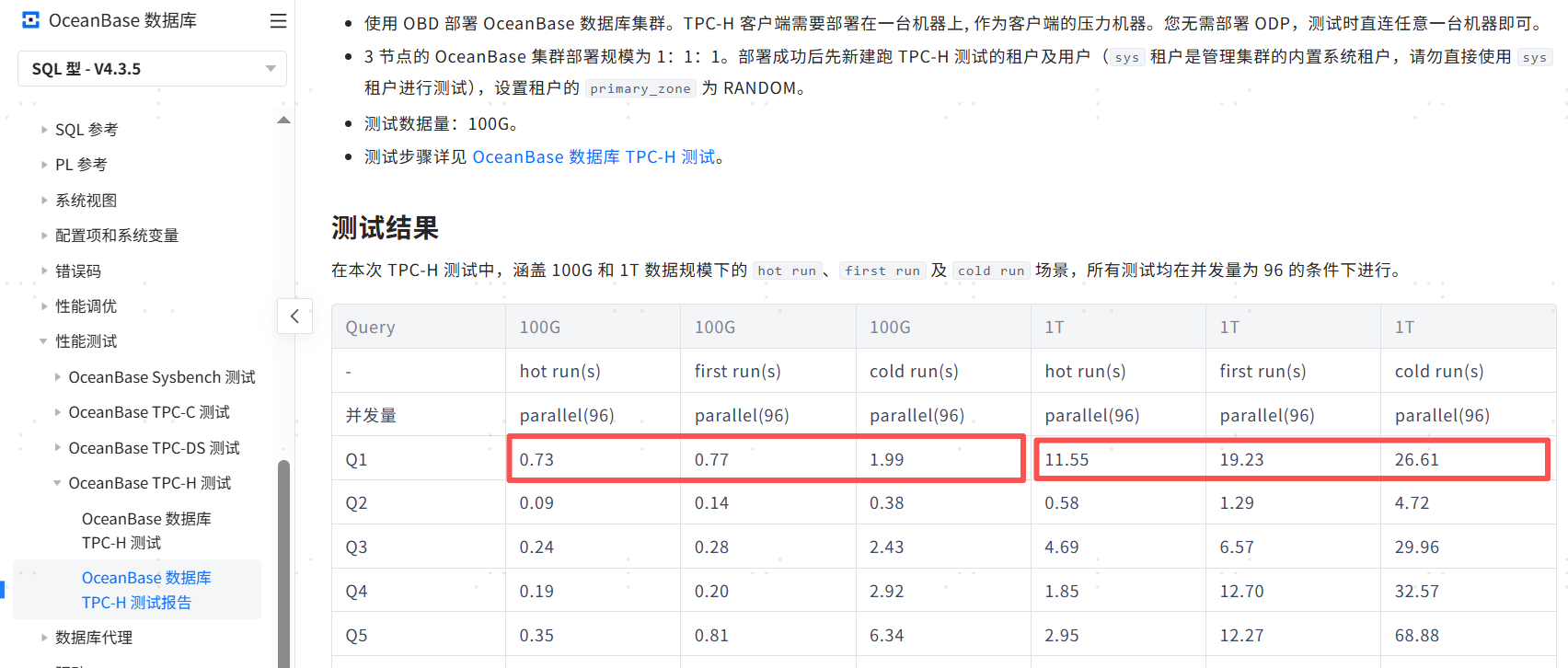
Task: Expand the SQL 参考 tree node
Action: 86,130
